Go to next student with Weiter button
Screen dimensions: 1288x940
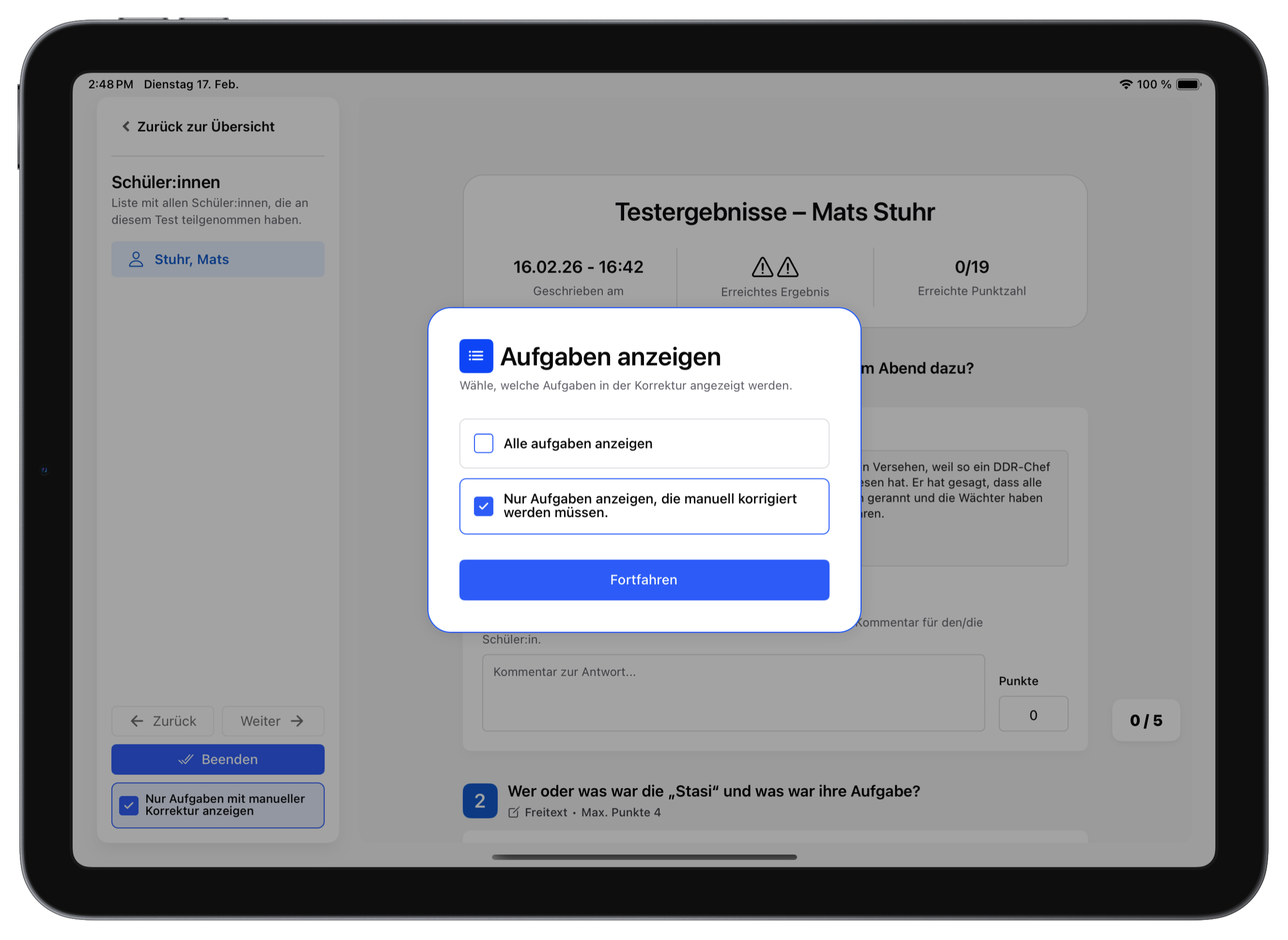[x=273, y=721]
